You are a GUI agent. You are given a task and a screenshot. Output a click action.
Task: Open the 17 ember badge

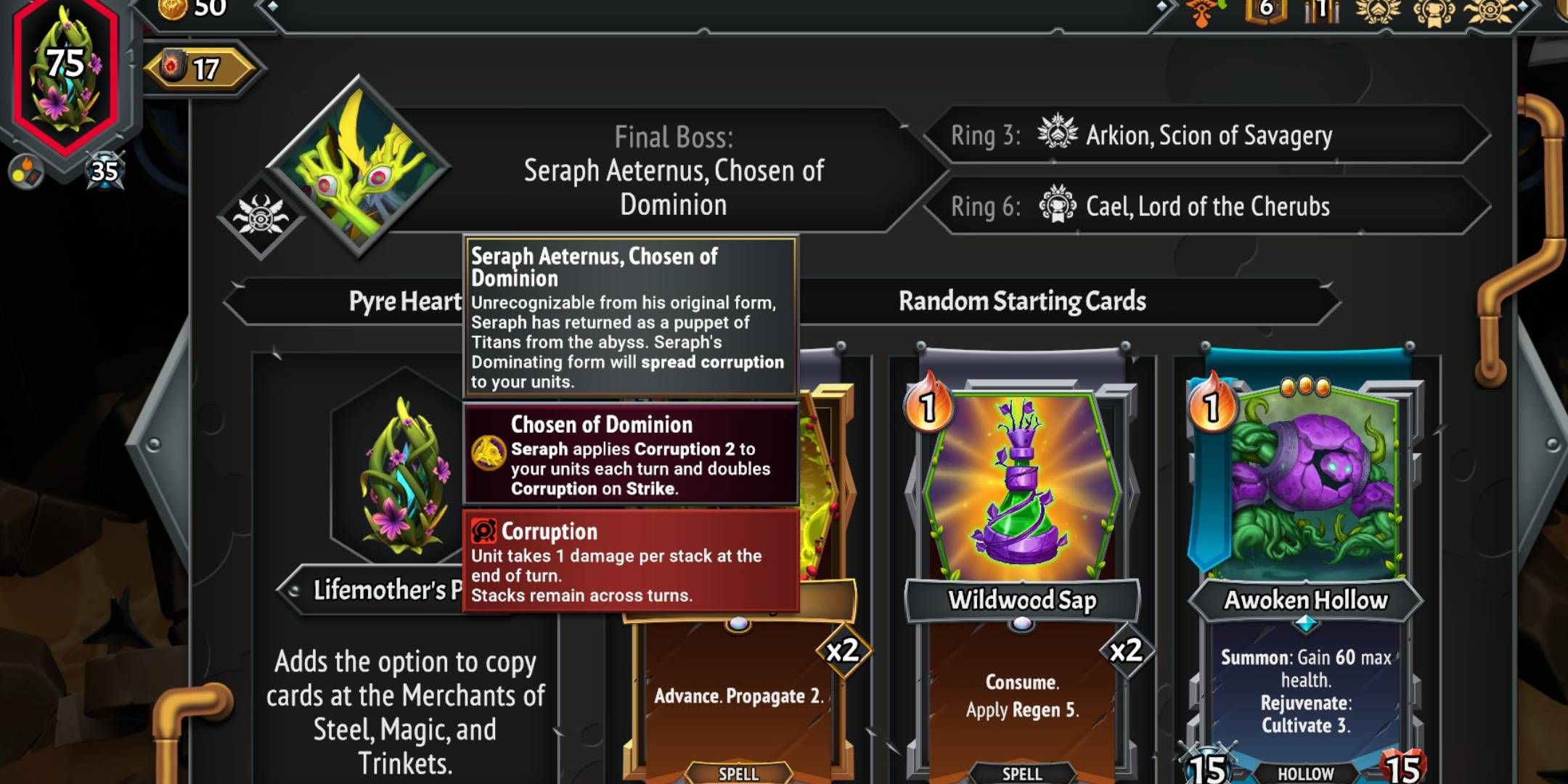(201, 69)
